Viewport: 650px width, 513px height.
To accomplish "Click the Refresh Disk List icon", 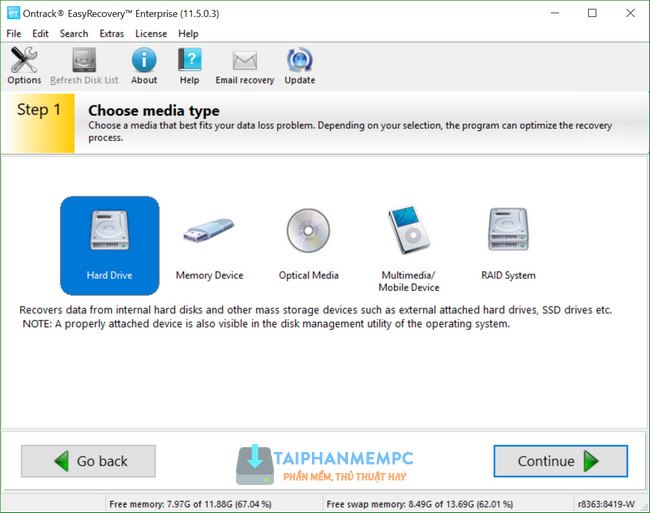I will 84,65.
